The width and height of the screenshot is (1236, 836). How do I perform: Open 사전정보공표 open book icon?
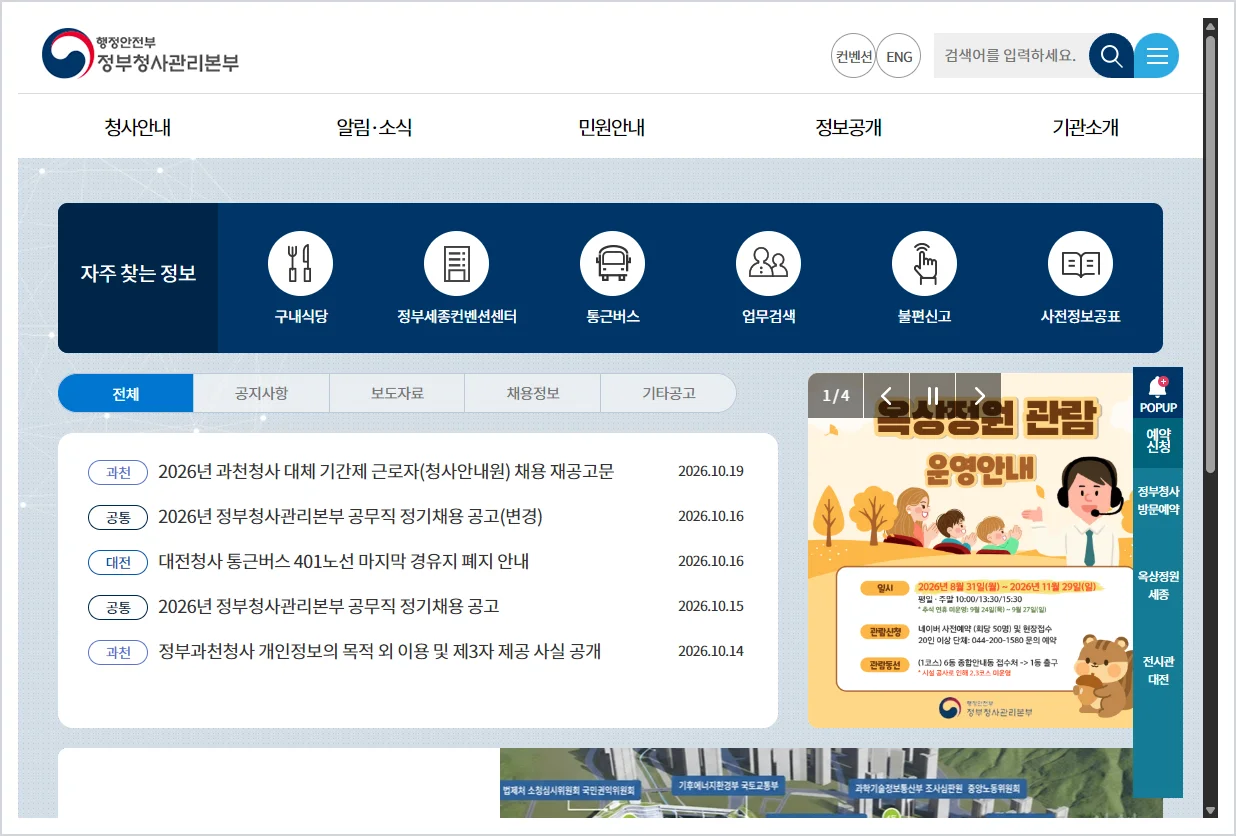click(x=1080, y=264)
